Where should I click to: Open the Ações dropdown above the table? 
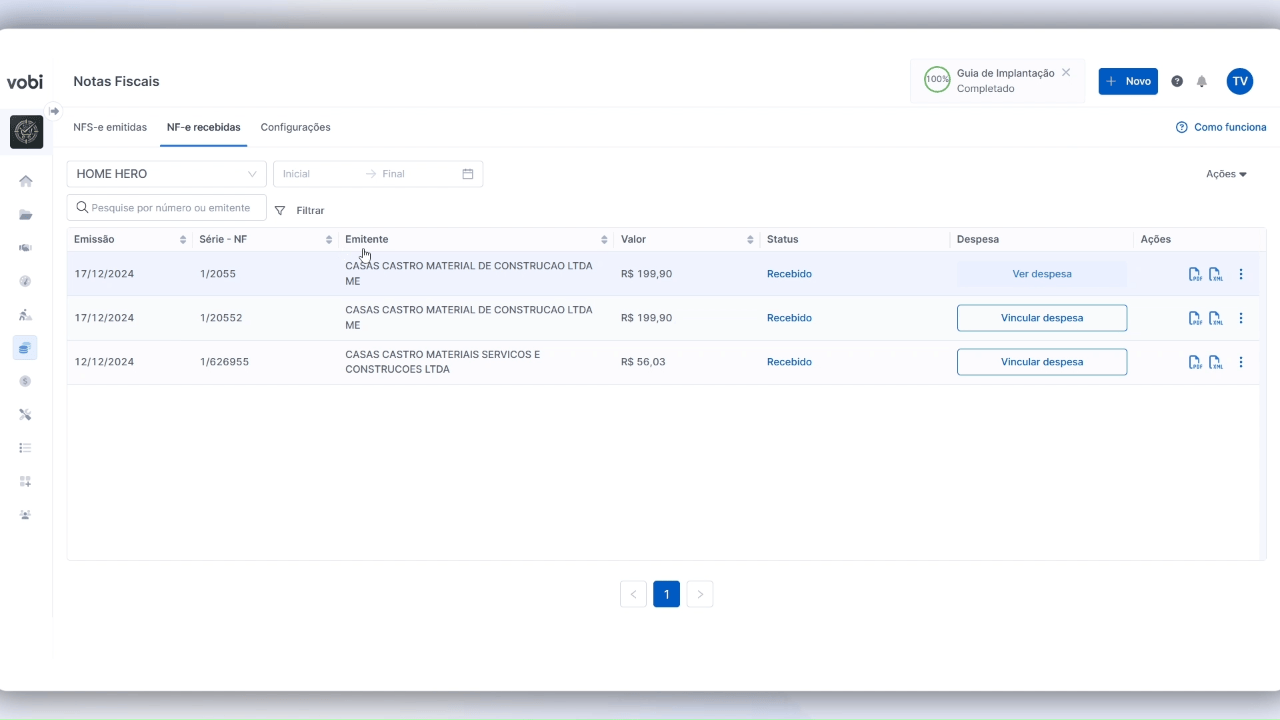(1225, 174)
